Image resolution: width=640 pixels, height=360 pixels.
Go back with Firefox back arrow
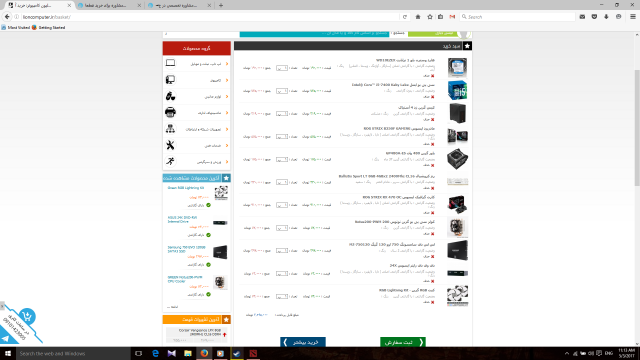pos(7,17)
